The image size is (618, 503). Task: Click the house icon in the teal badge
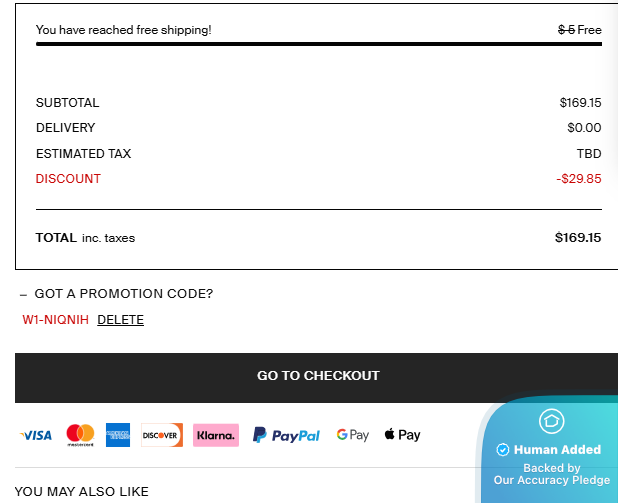551,421
